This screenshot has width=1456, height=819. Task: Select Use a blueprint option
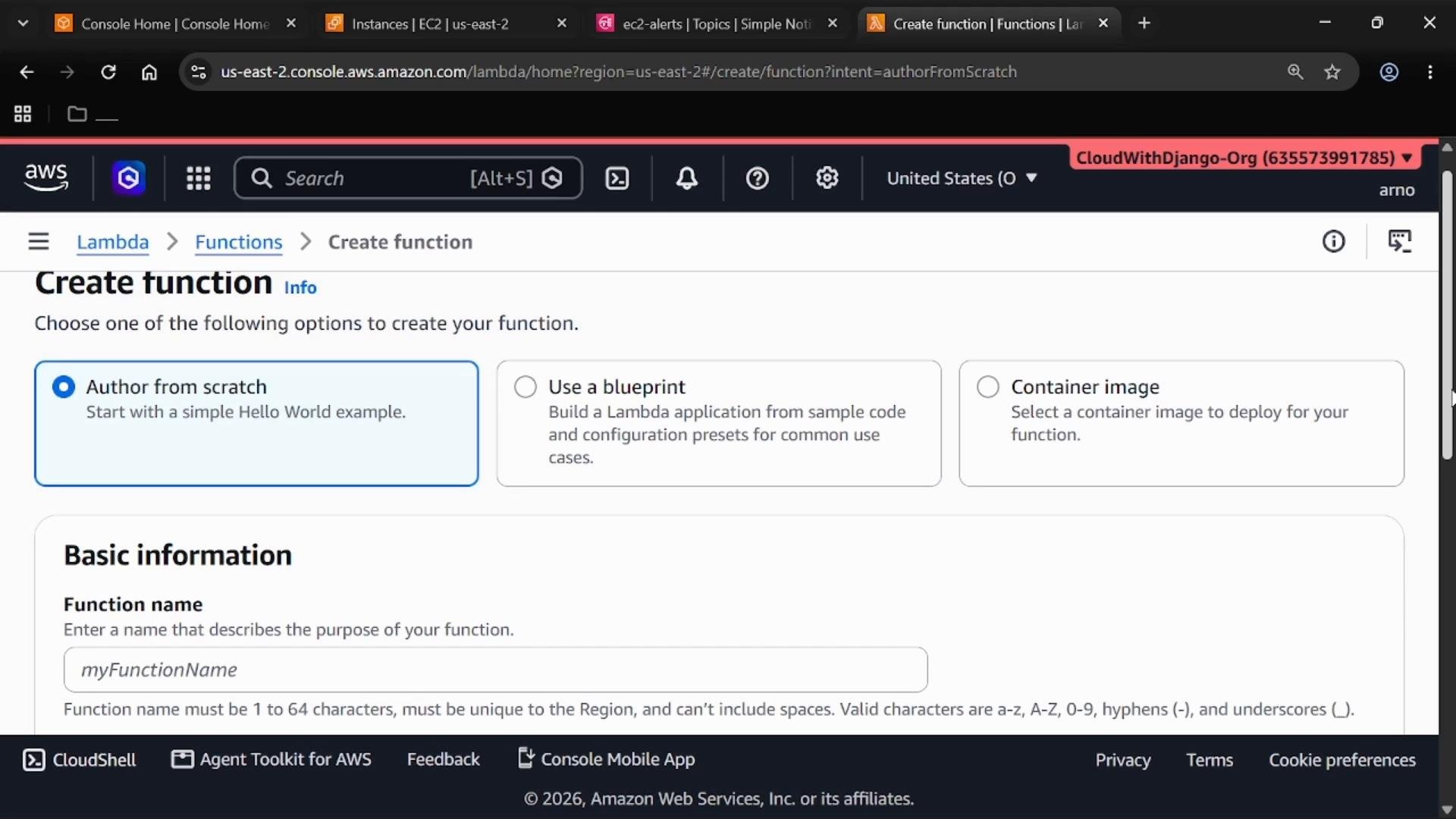click(x=719, y=423)
